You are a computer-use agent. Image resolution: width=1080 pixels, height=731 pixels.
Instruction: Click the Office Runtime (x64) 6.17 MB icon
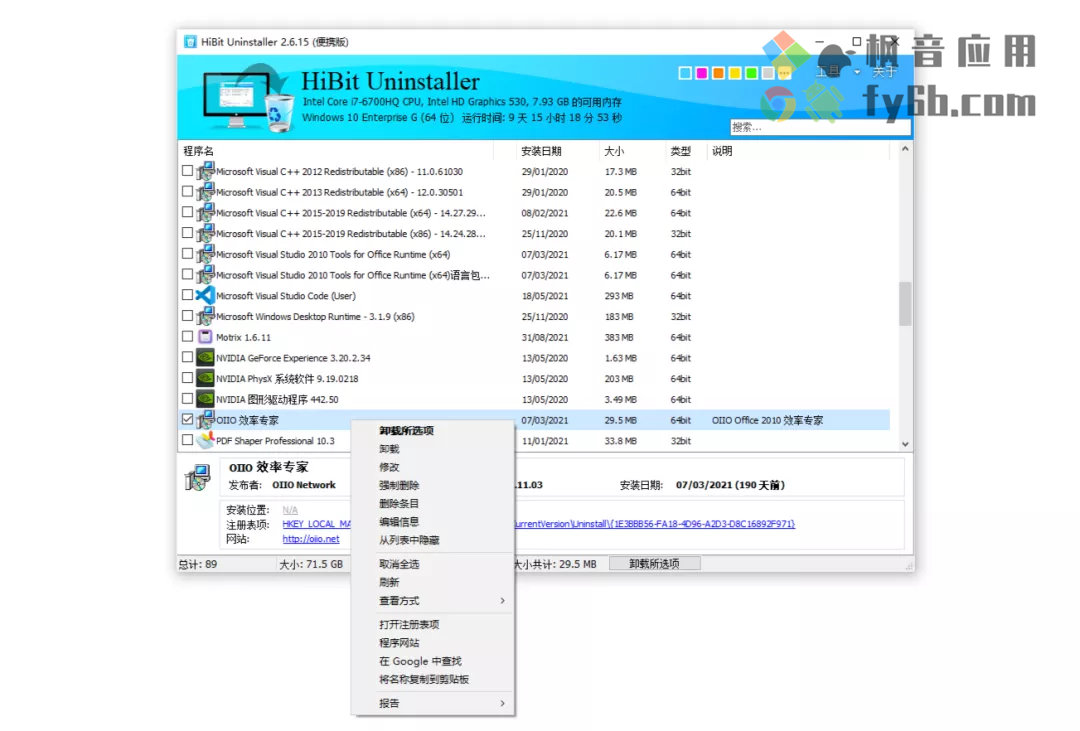(205, 254)
